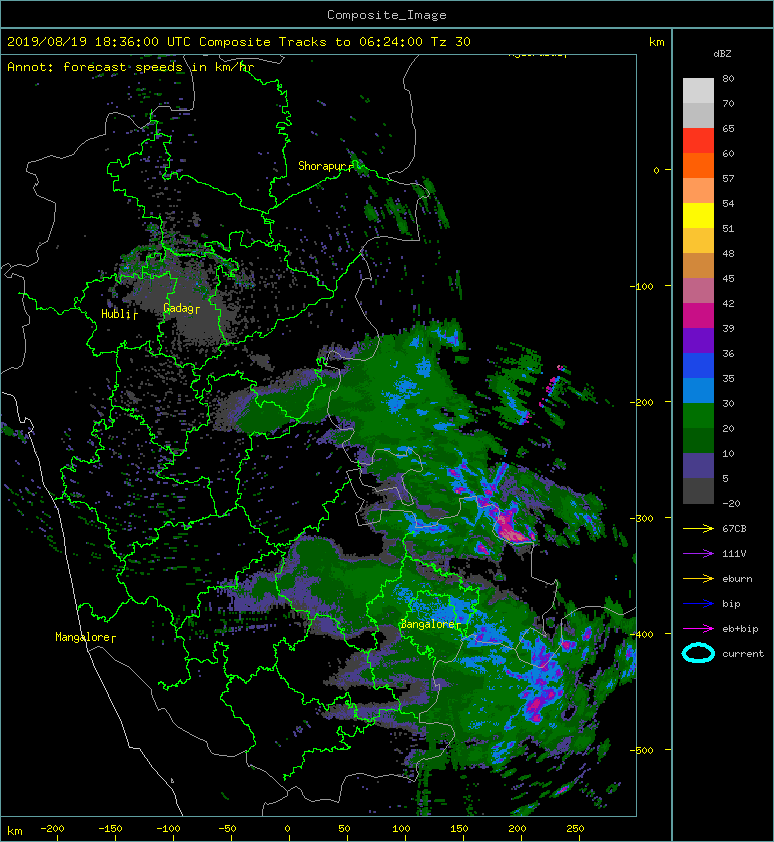Screen dimensions: 774x842
Task: Pick the purple 39 dBZ swatch
Action: click(x=698, y=340)
